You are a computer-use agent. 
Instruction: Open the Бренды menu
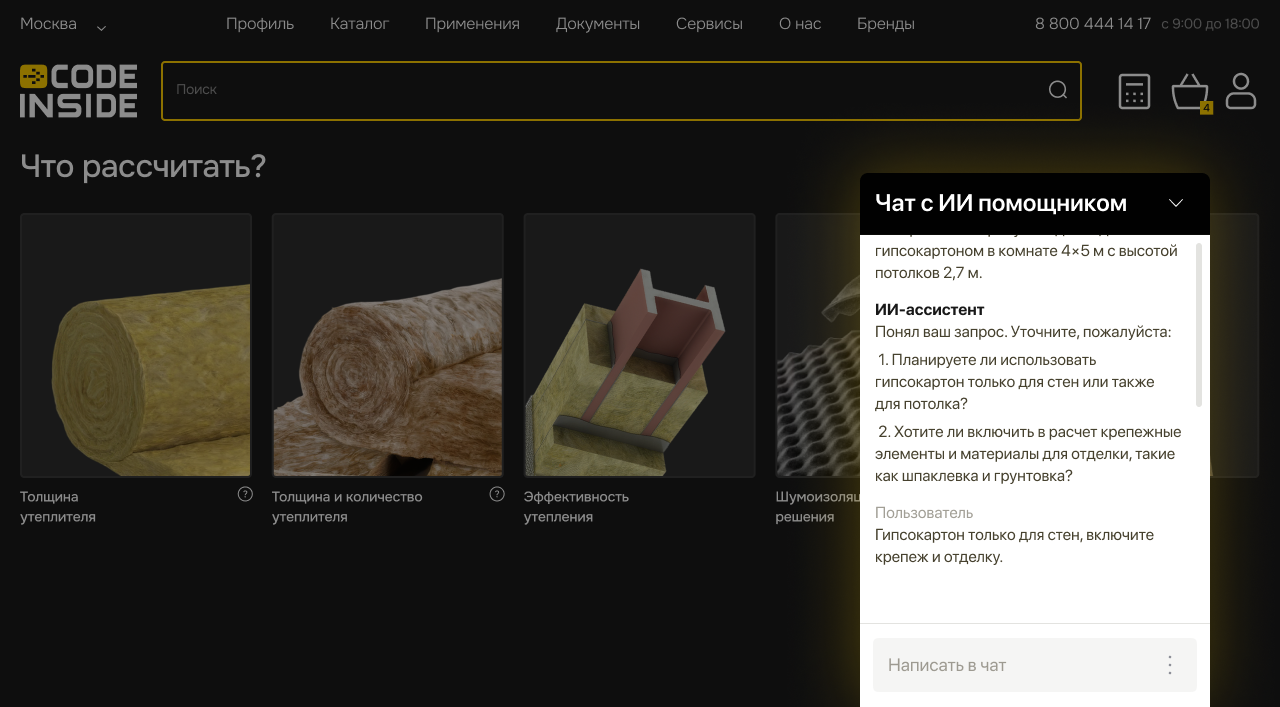tap(886, 24)
